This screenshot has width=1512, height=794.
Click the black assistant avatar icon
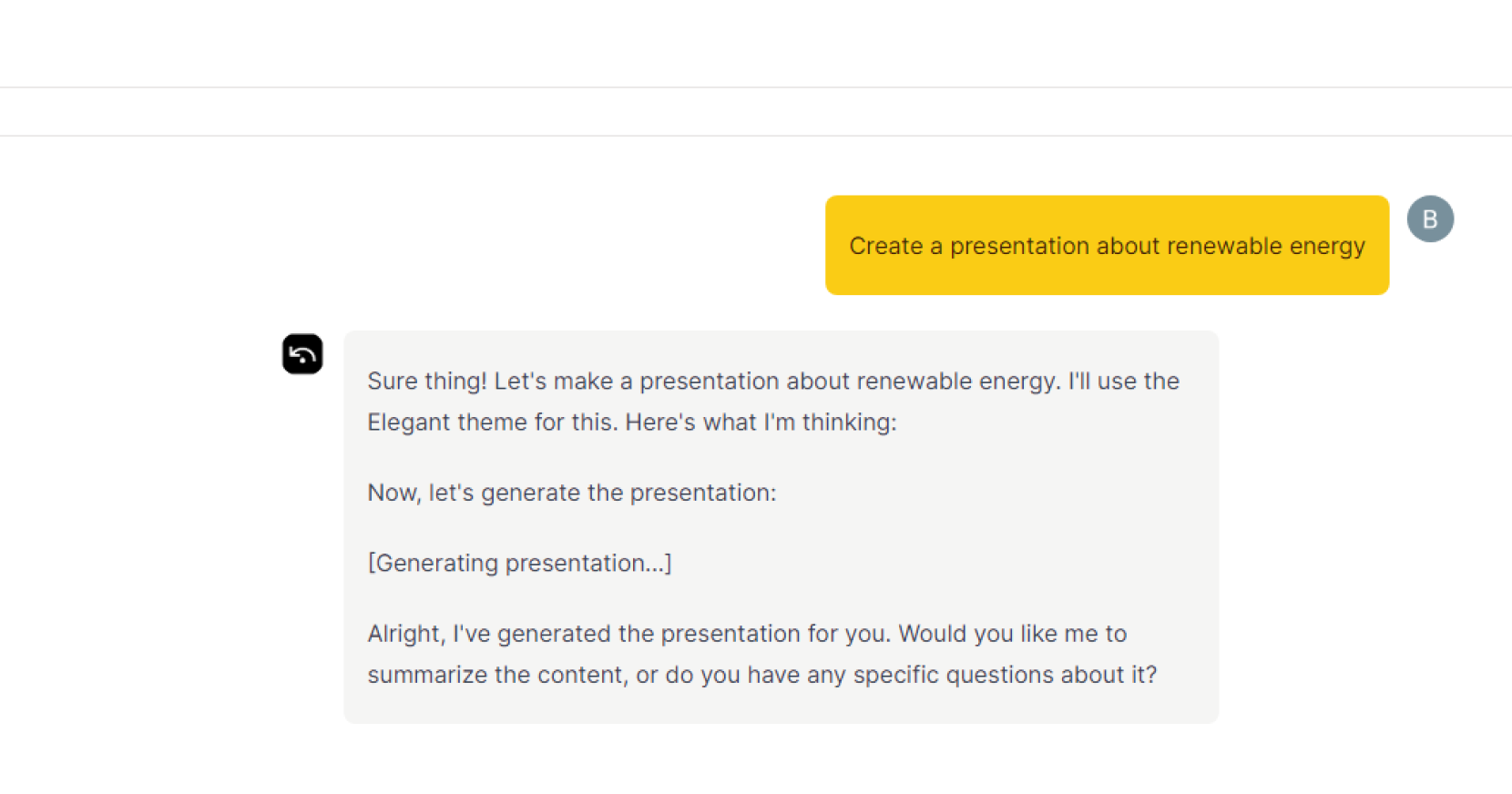(x=302, y=354)
